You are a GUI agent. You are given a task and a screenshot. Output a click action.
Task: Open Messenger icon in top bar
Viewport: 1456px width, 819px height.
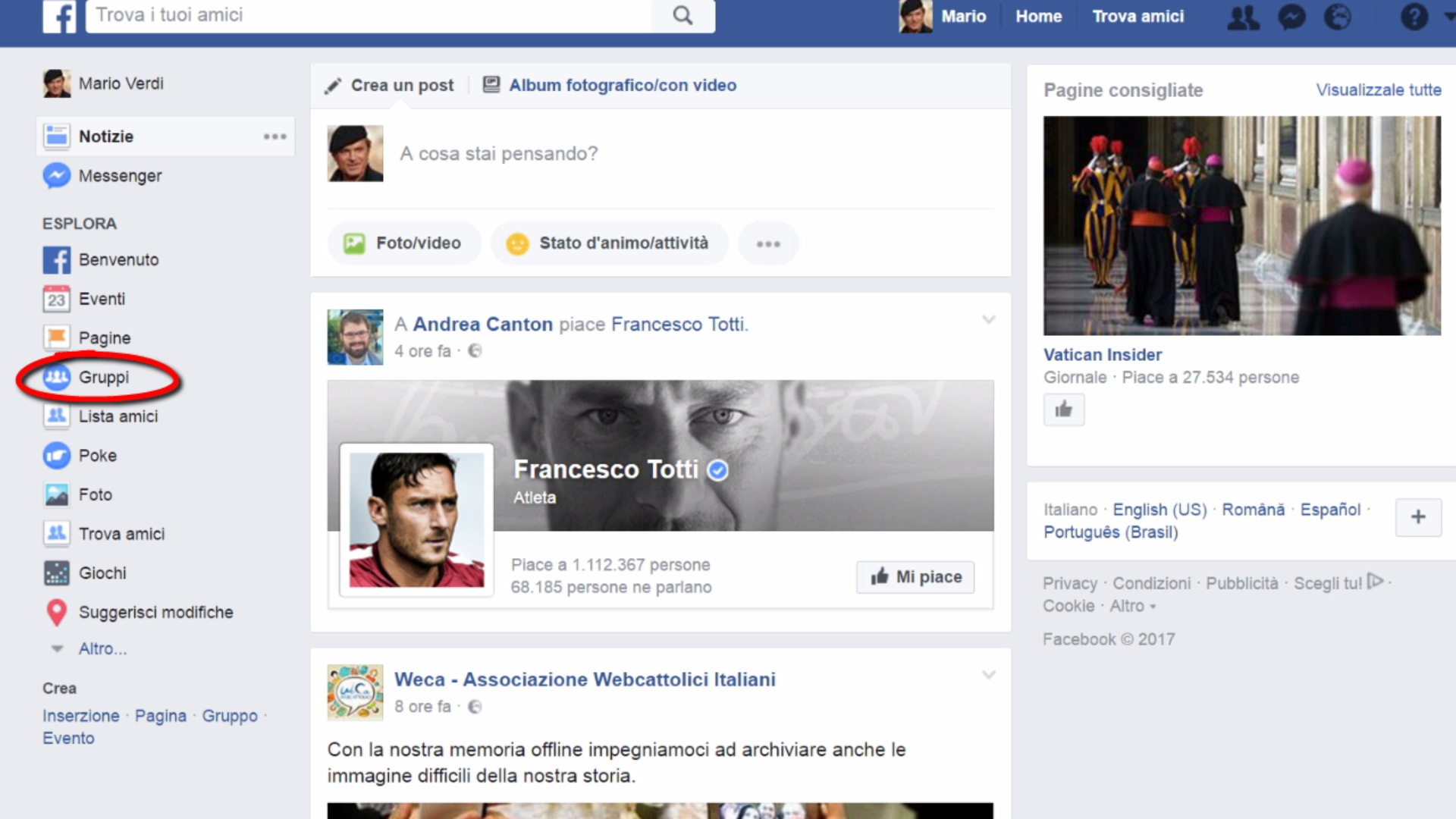[1291, 17]
